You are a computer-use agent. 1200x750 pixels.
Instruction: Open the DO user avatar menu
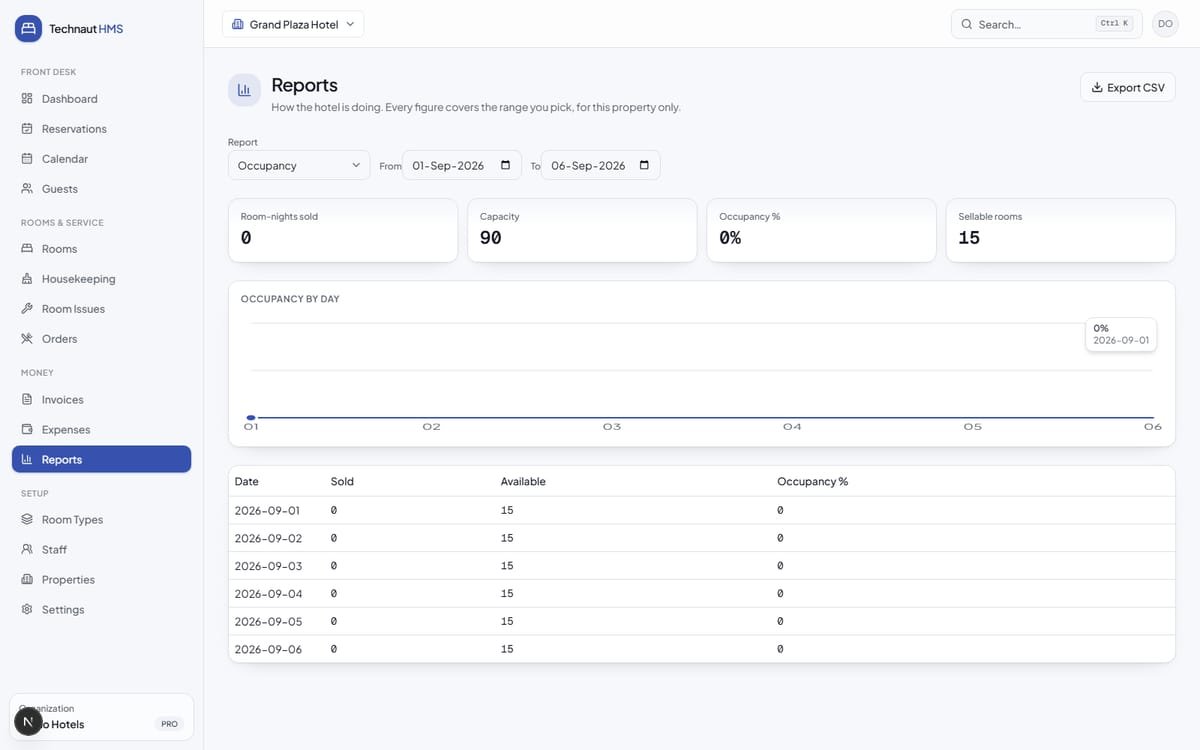(1165, 24)
